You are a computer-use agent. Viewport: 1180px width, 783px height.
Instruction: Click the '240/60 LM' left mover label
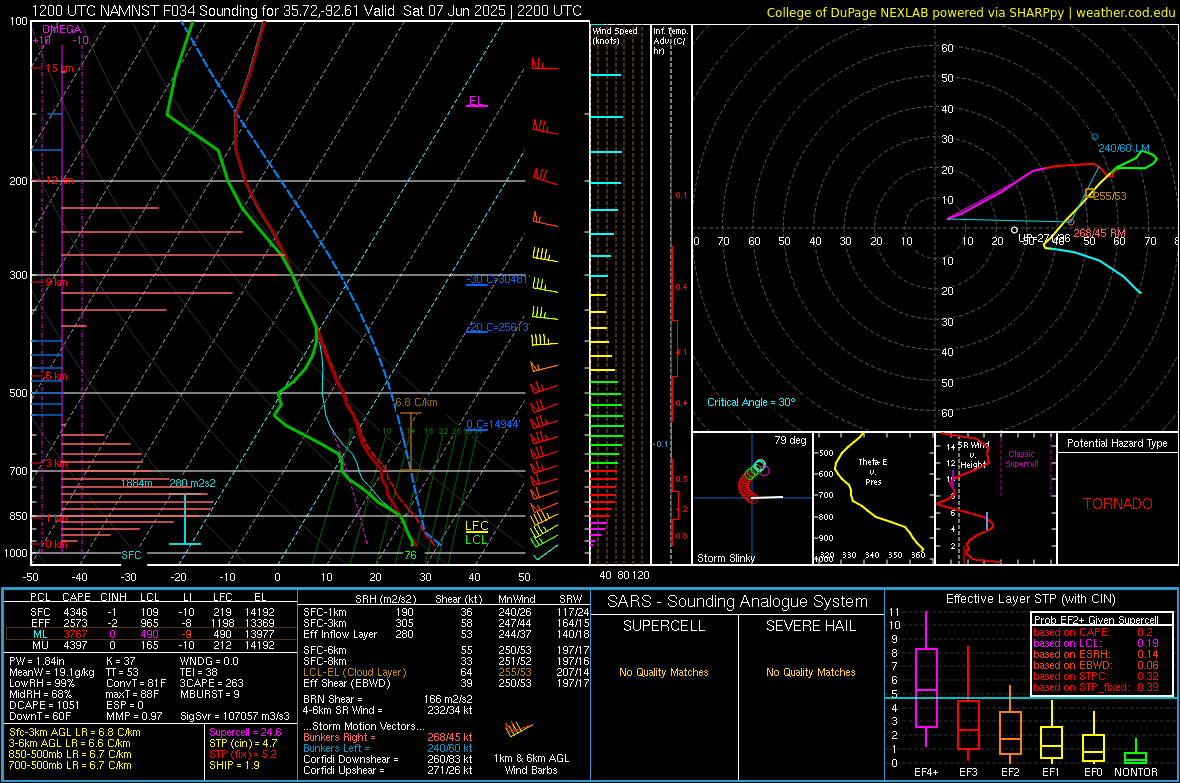[1124, 148]
